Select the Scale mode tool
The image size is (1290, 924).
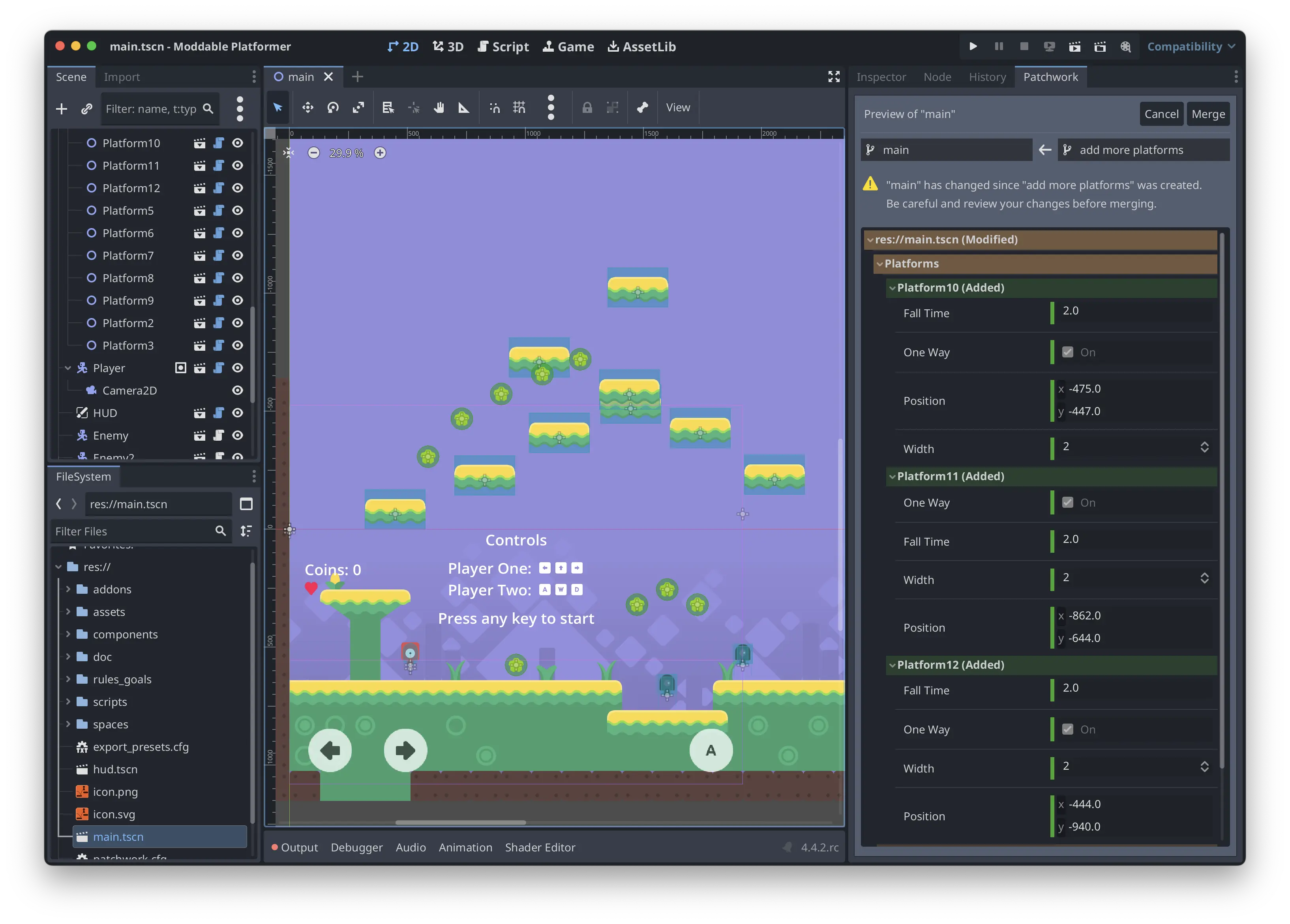358,107
